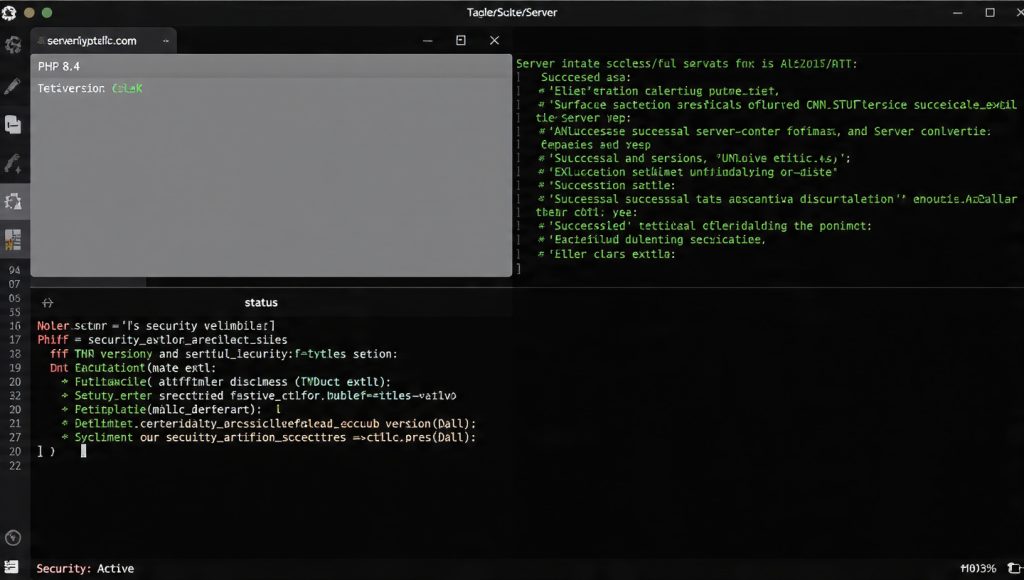1024x580 pixels.
Task: Click line number 22 in the gutter
Action: (14, 466)
